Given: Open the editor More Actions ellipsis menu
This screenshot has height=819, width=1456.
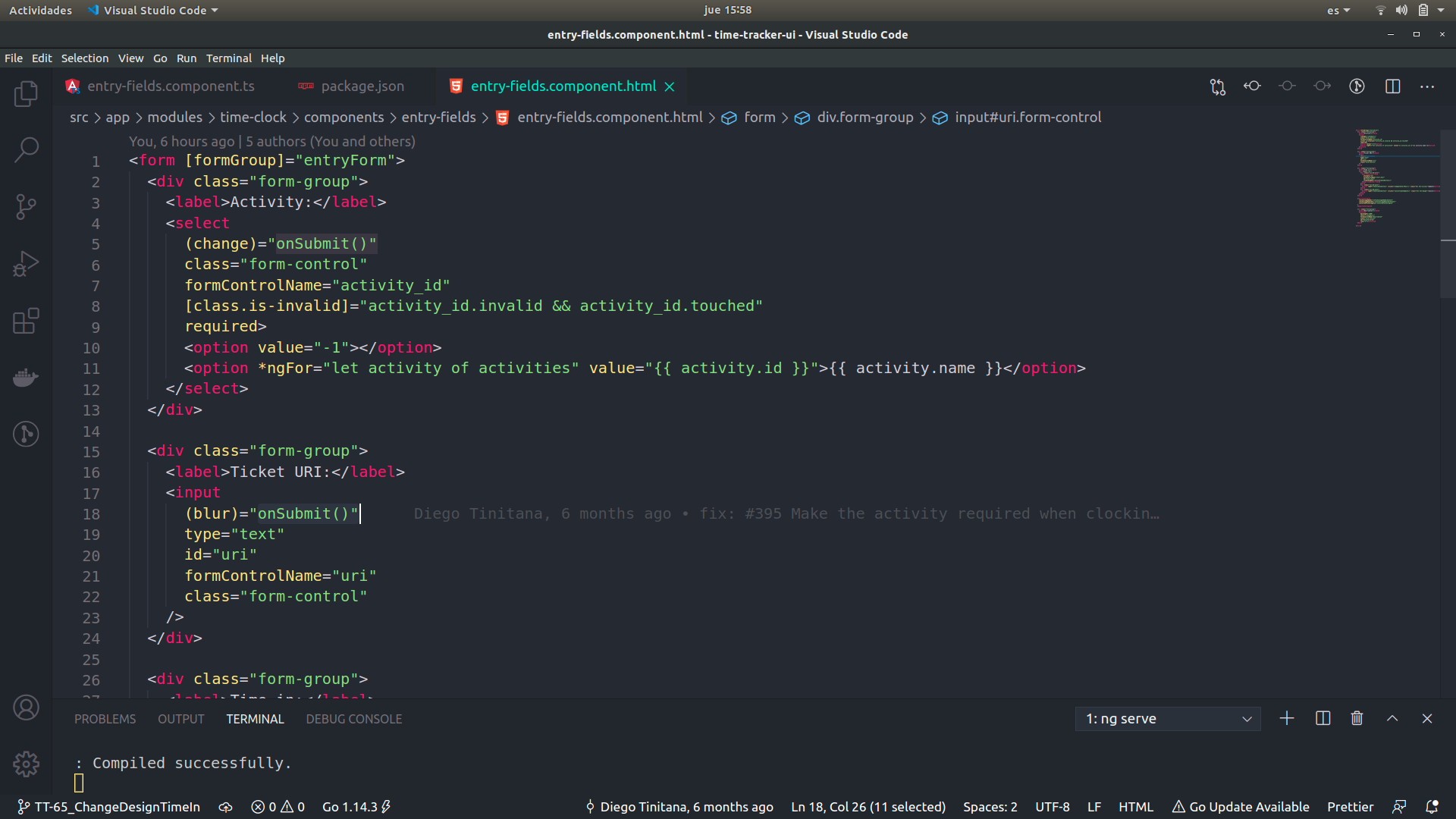Looking at the screenshot, I should (1427, 86).
